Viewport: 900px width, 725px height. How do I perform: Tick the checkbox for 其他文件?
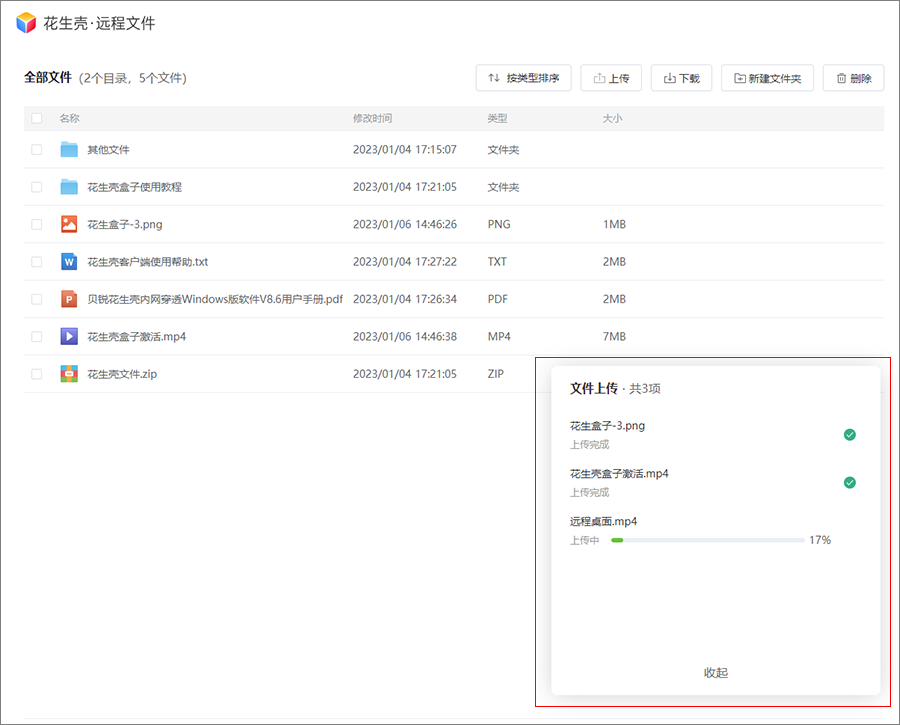[x=37, y=150]
